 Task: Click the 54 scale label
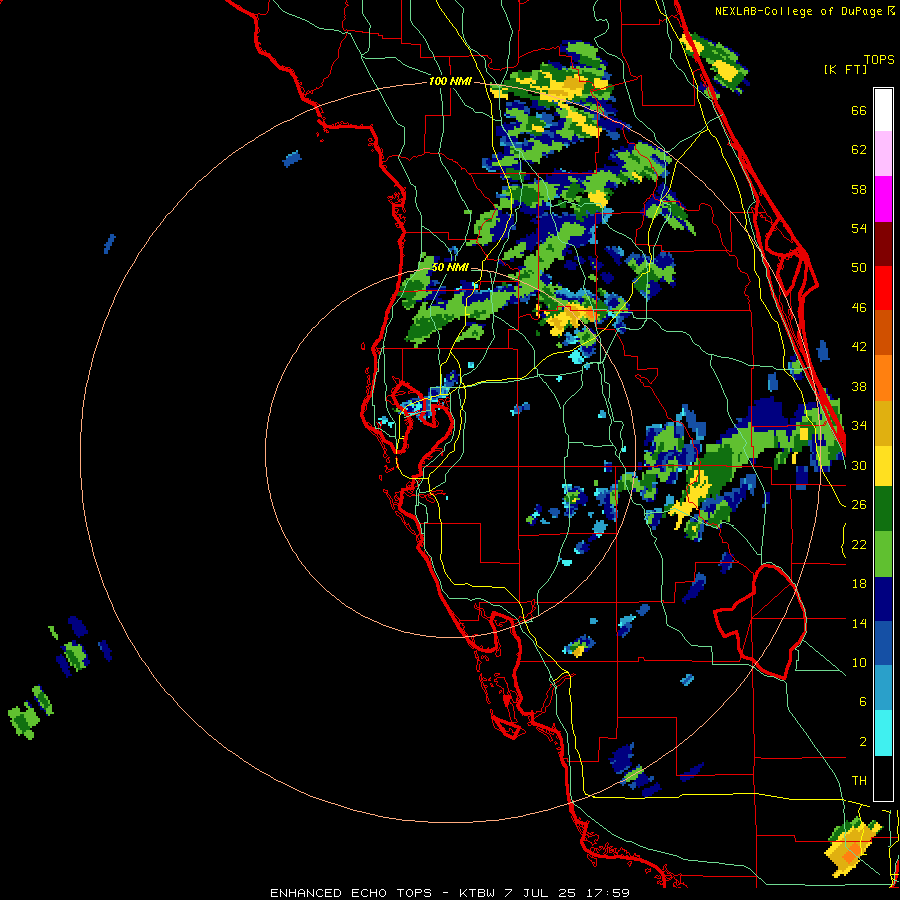click(x=859, y=228)
